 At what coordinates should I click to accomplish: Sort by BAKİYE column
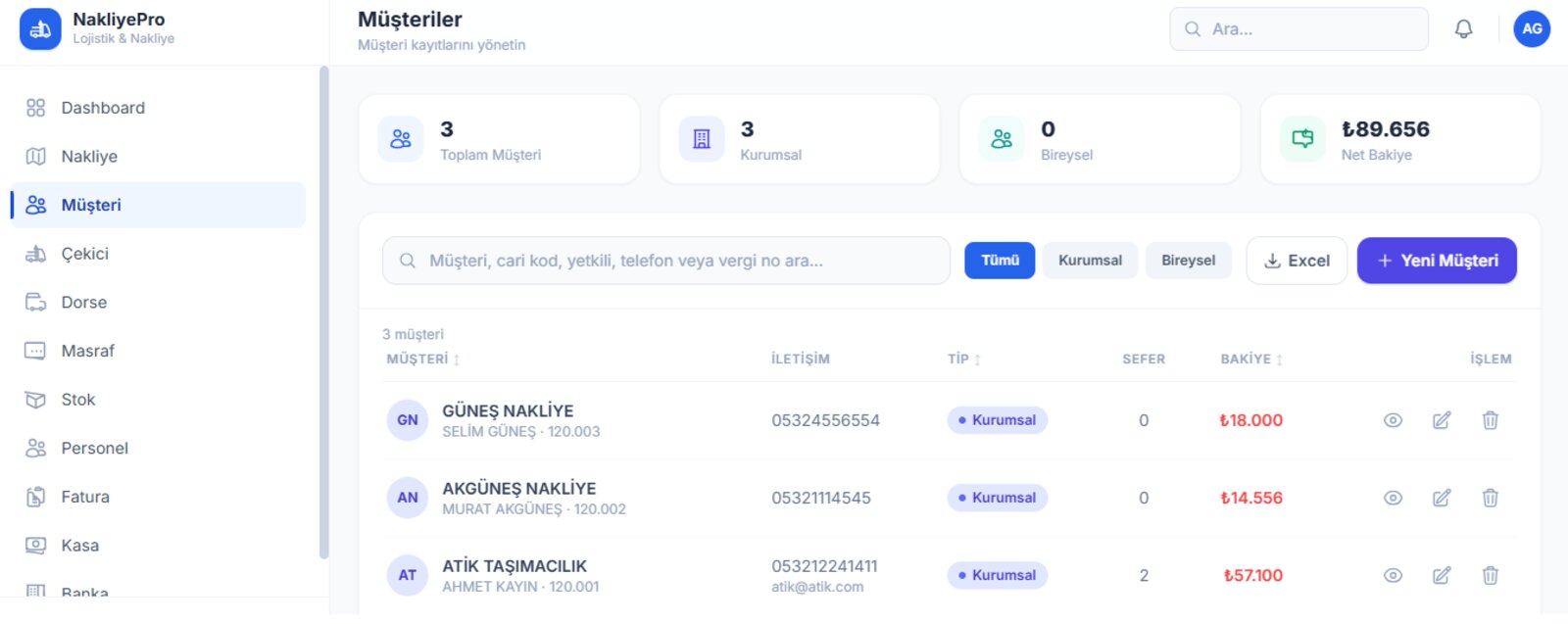click(1251, 360)
